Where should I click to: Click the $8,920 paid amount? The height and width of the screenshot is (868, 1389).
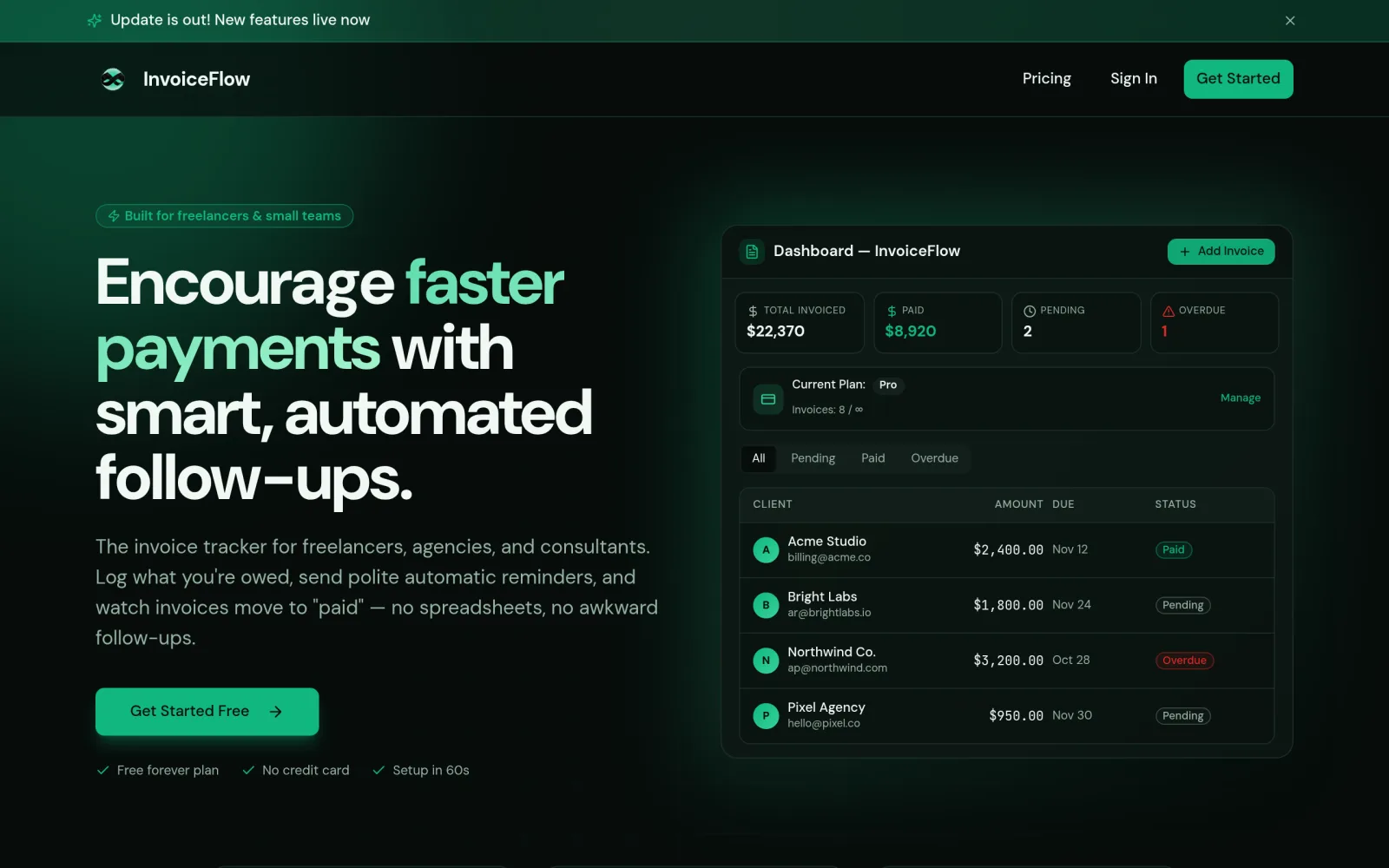click(910, 332)
